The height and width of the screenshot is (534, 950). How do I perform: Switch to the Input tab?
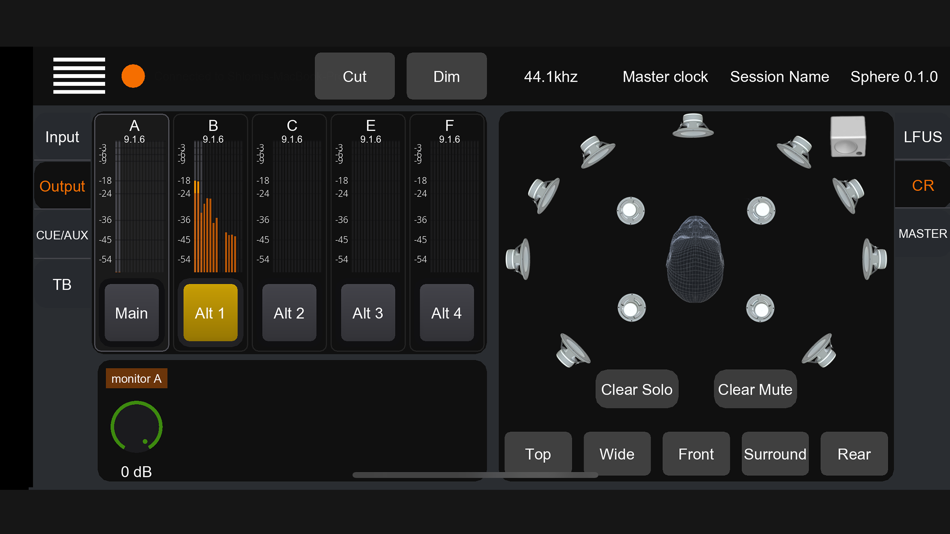pos(62,137)
